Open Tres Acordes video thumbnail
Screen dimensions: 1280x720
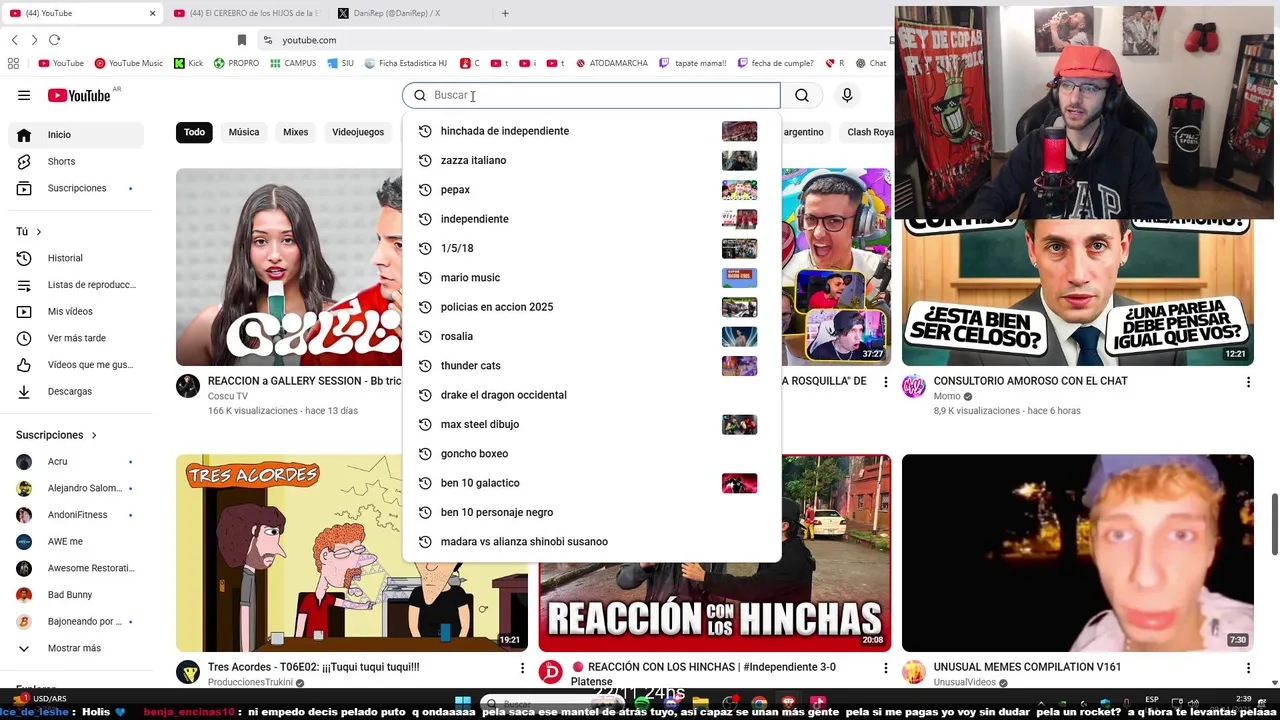[289, 553]
